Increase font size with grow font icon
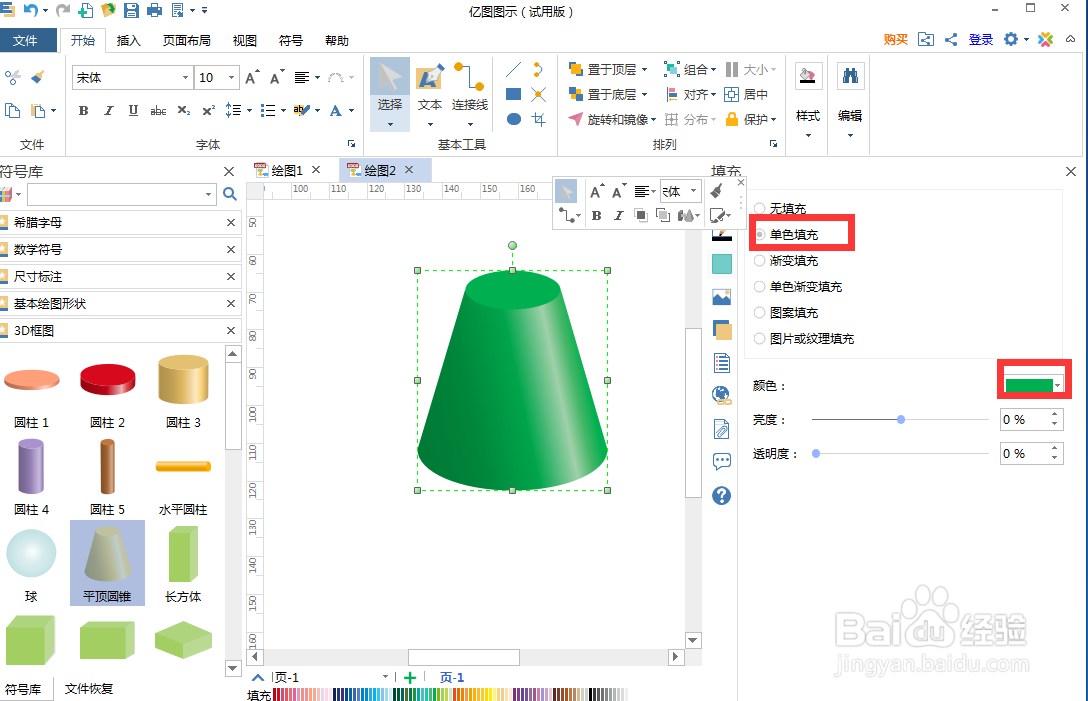Screen dimensions: 1088x701 point(253,77)
